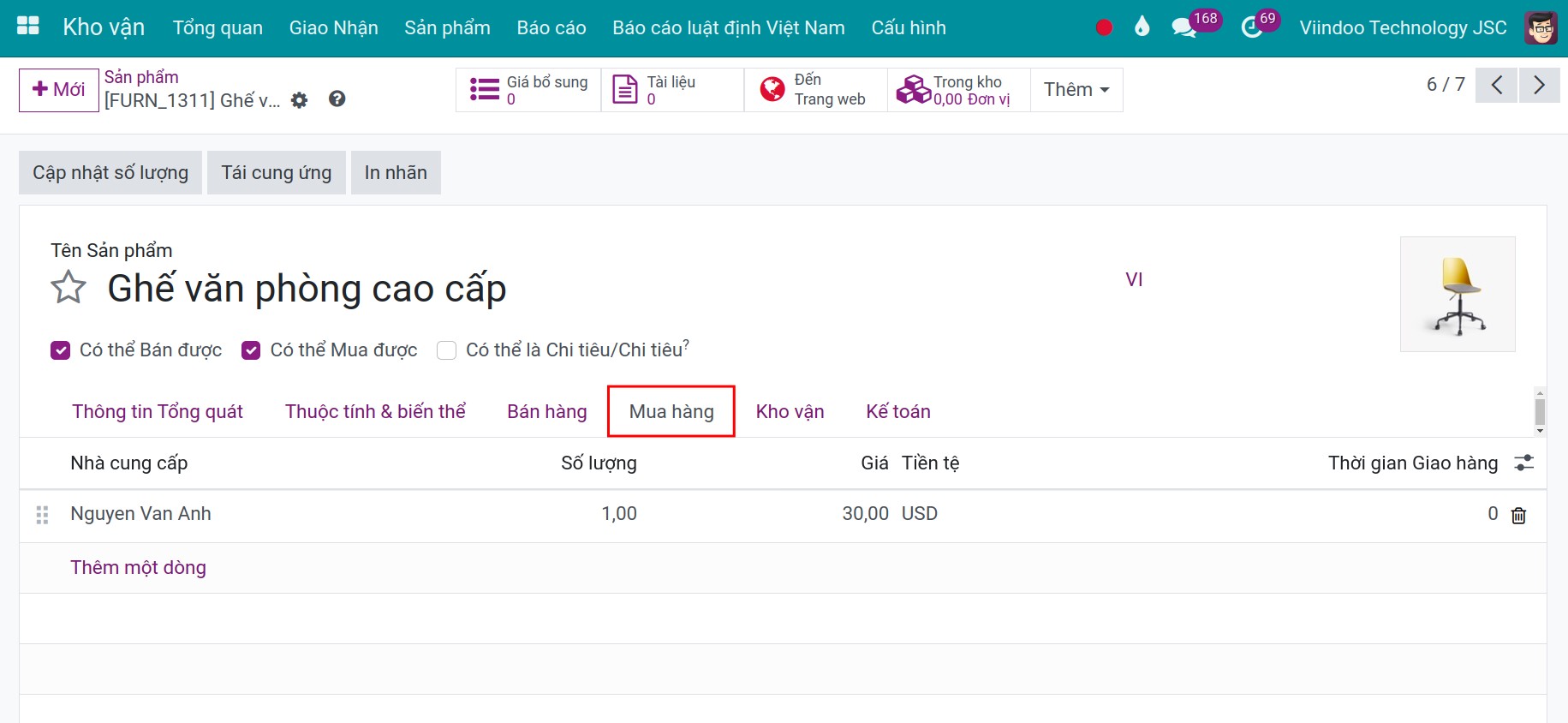Click the VI language translate button

point(1134,280)
